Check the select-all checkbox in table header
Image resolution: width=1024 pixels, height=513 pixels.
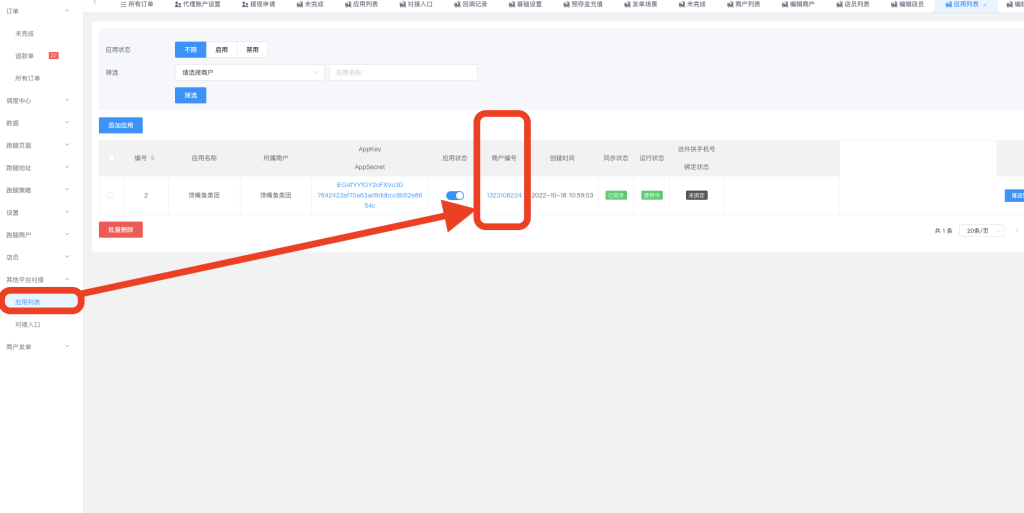coord(111,158)
